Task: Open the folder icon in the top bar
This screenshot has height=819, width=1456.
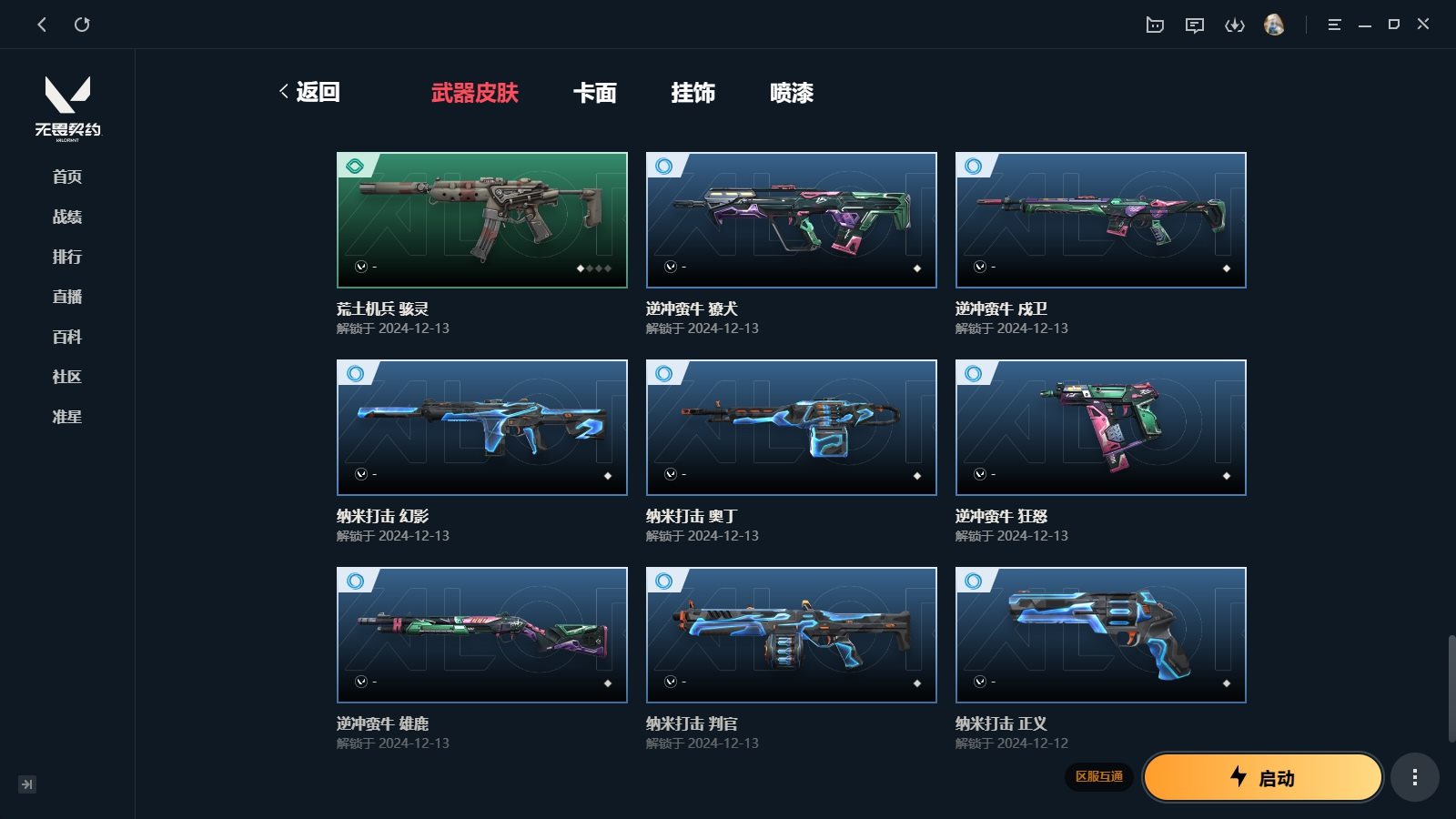Action: click(1155, 25)
